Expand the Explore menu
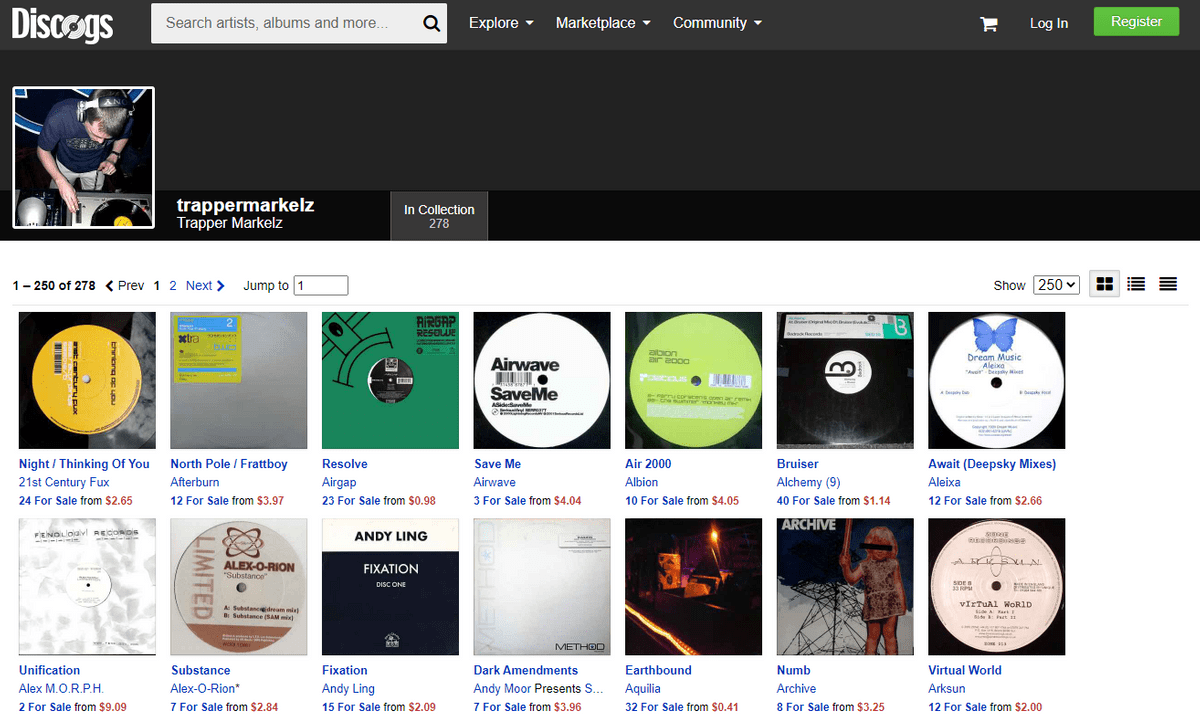Screen dimensions: 1200x723 click(501, 23)
